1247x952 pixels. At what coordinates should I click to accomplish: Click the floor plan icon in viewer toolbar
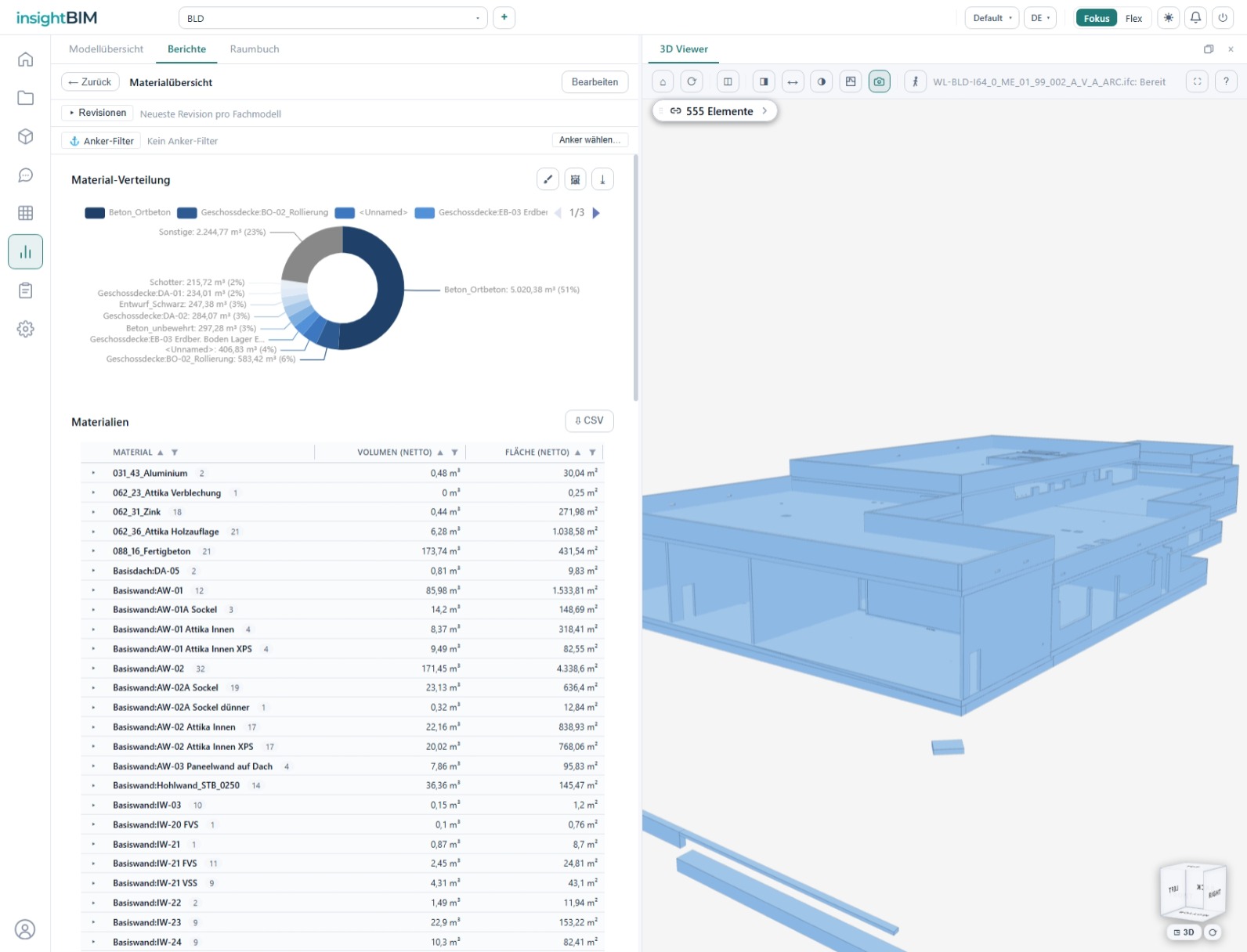coord(851,81)
